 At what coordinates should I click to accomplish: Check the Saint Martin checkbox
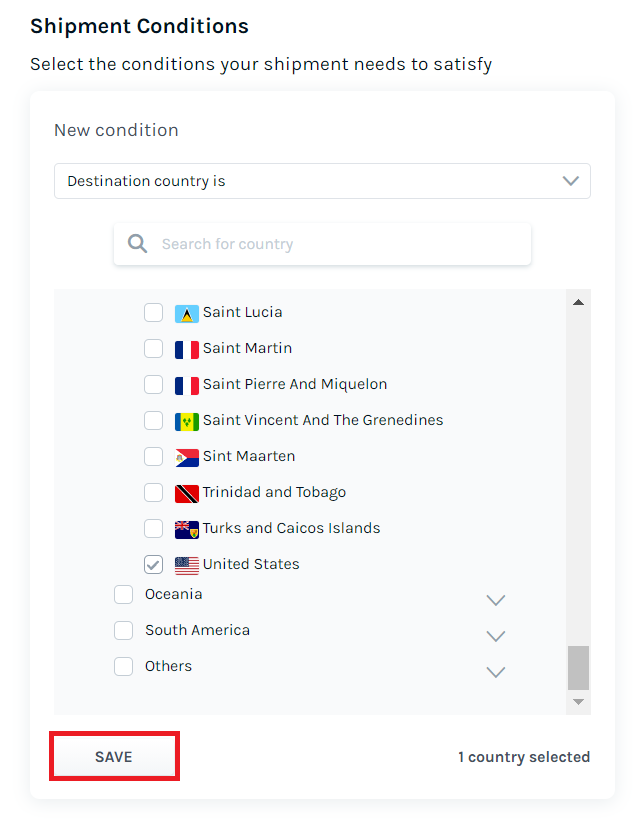tap(153, 349)
